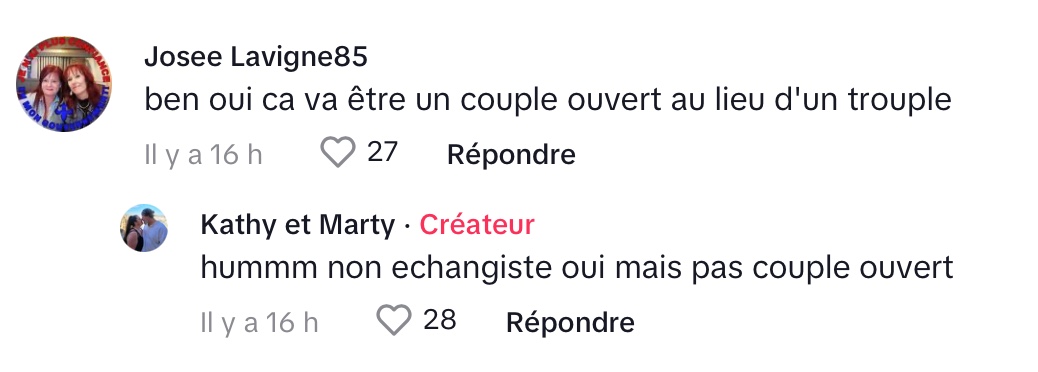1038x372 pixels.
Task: Open Kathy et Marty's small profile avatar
Action: 144,228
